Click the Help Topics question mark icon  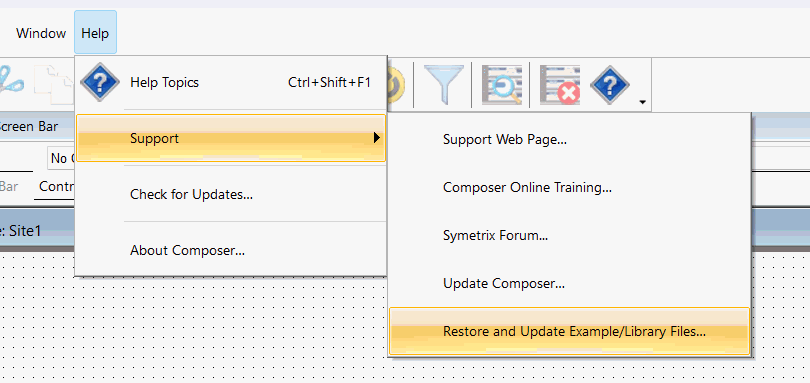tap(100, 82)
